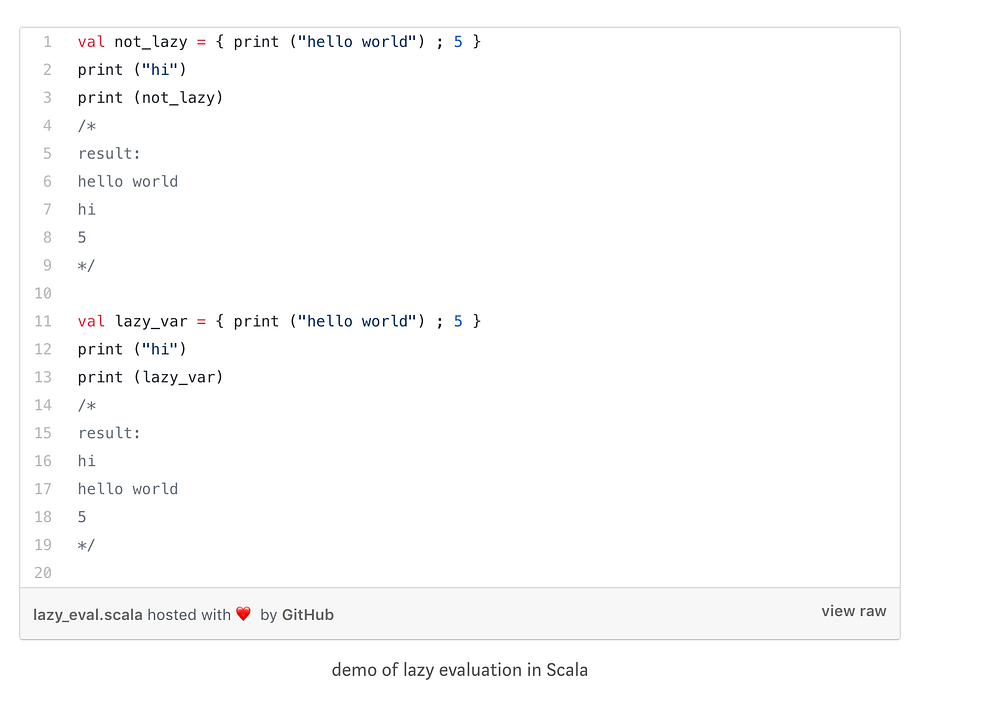Click line number 1 in the gutter

point(46,42)
